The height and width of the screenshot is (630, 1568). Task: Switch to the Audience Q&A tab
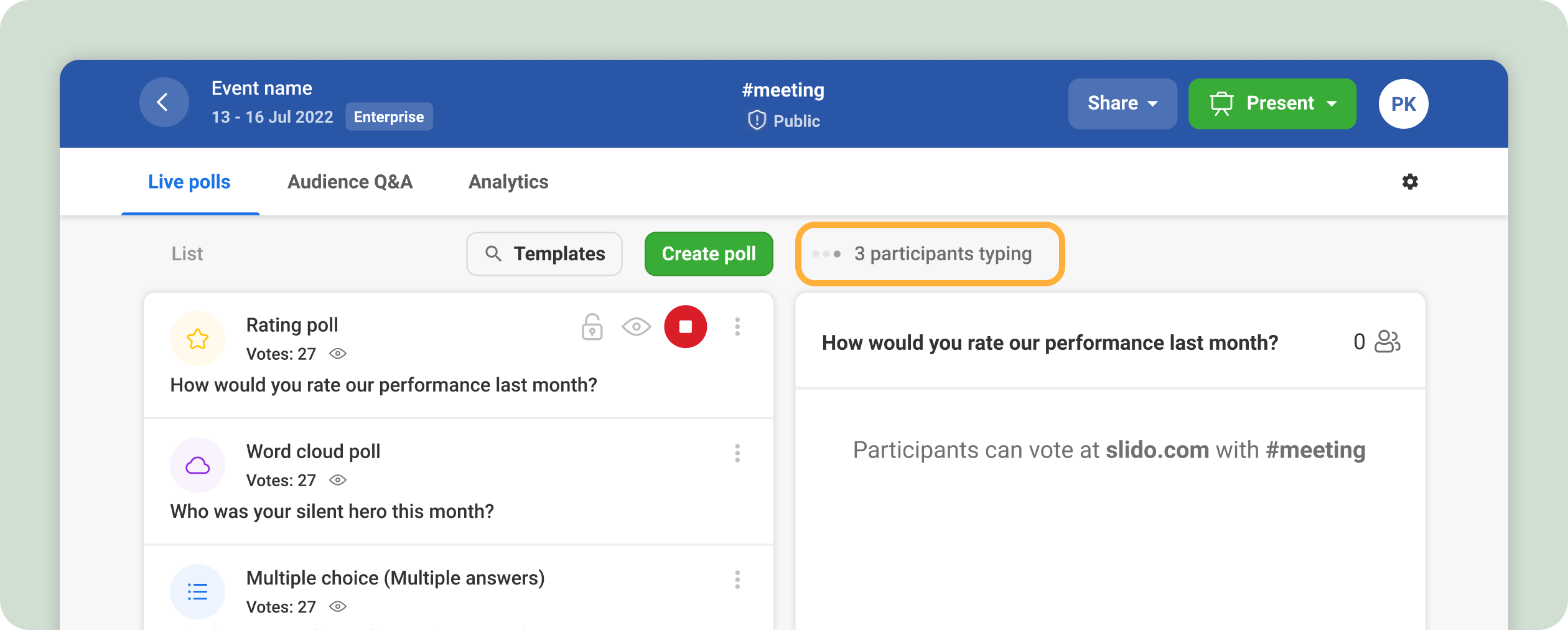[x=350, y=182]
